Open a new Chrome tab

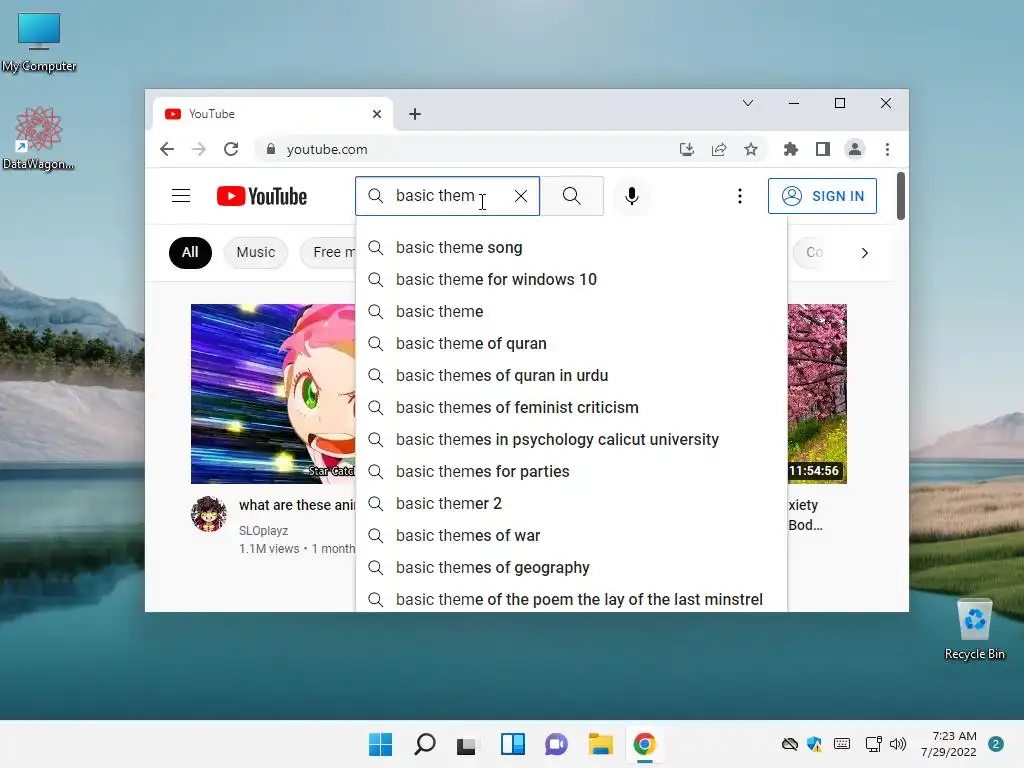coord(415,114)
